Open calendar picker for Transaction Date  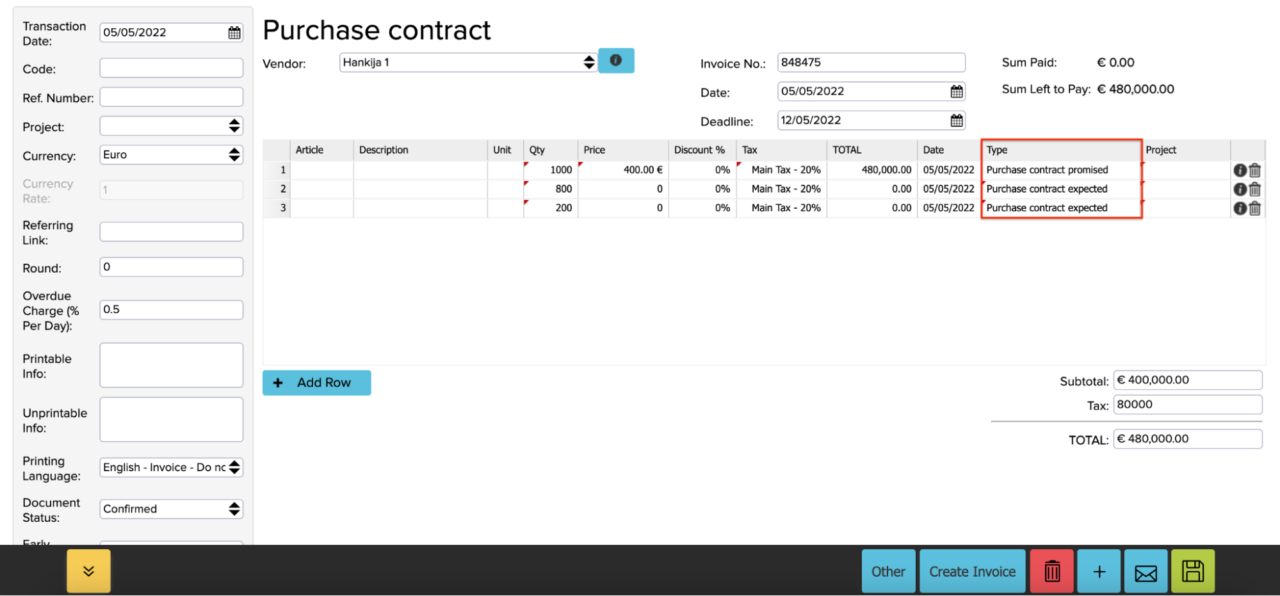pyautogui.click(x=234, y=32)
